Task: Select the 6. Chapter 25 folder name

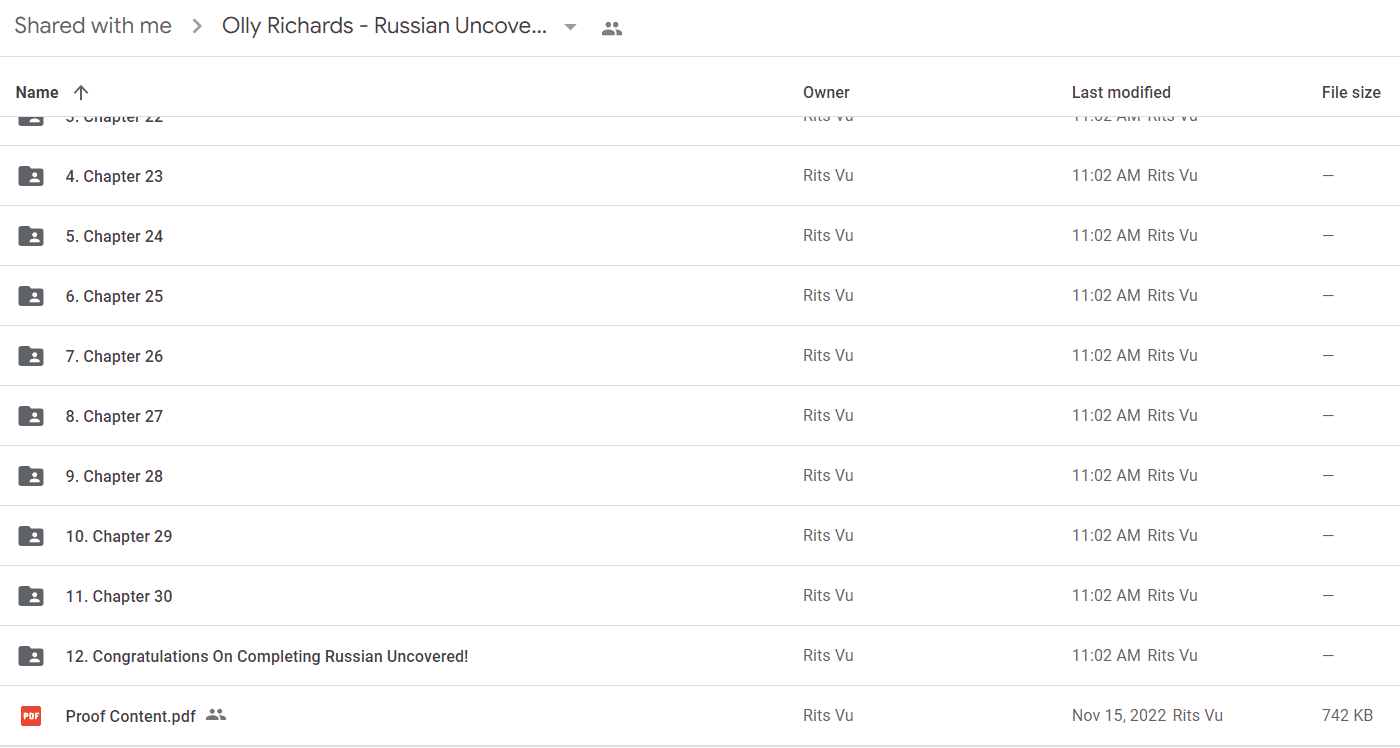Action: point(114,296)
